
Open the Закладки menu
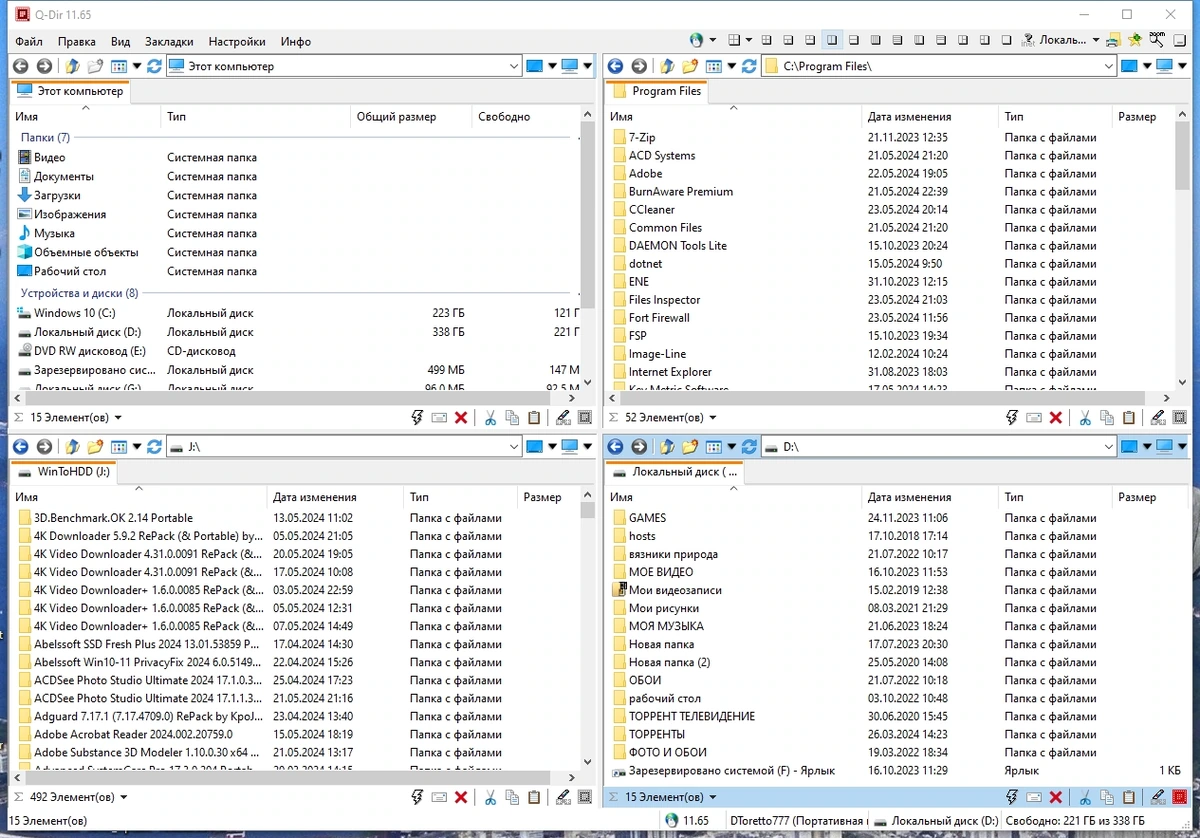click(x=169, y=41)
